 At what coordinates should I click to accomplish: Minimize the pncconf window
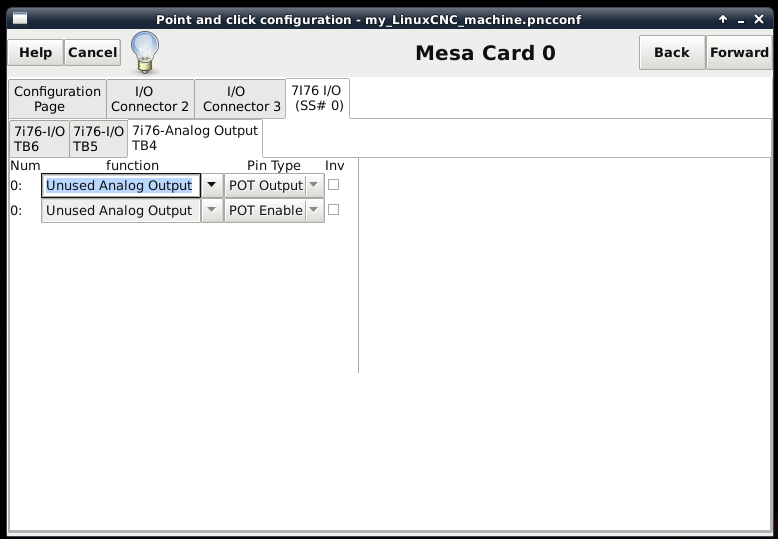[x=741, y=20]
